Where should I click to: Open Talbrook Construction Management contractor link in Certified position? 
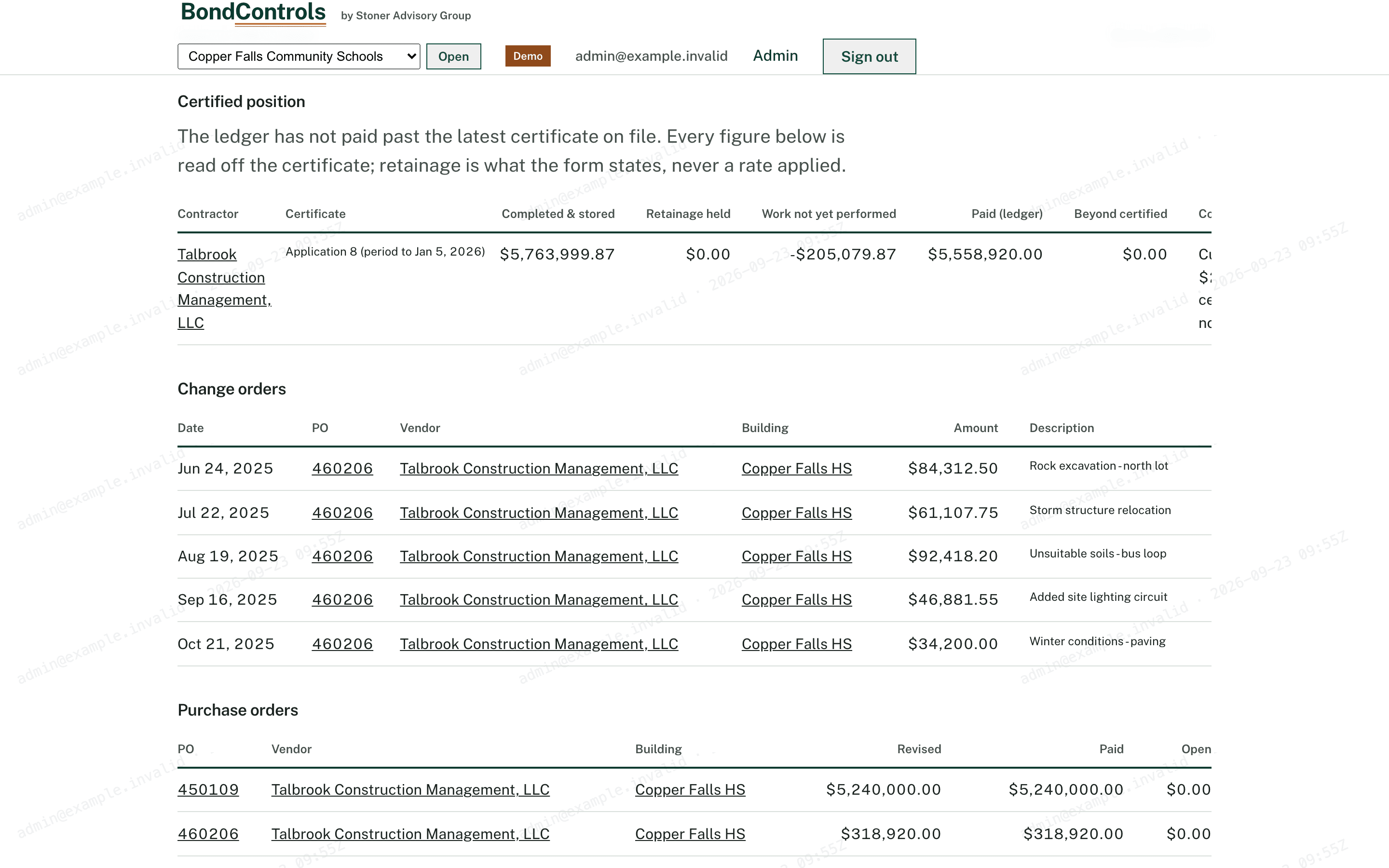coord(224,288)
